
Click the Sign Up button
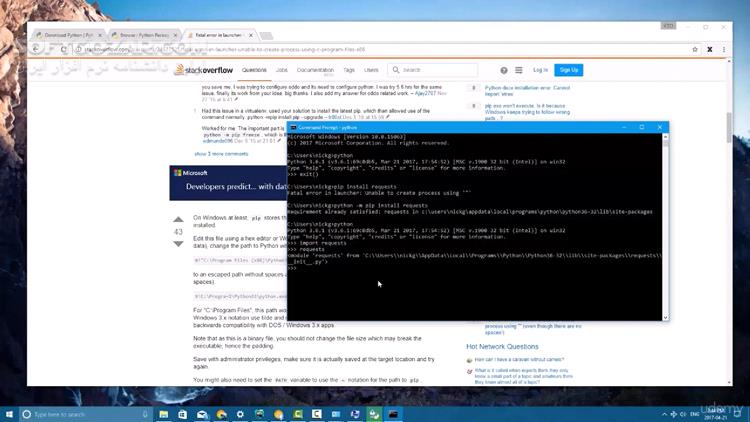point(569,70)
